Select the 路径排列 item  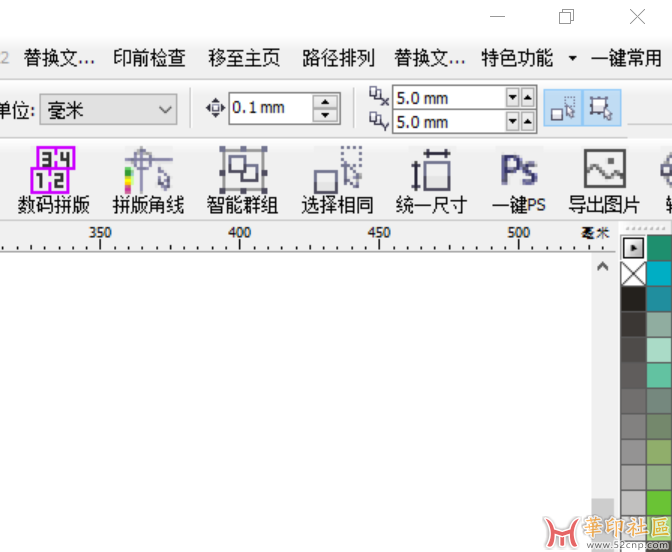(x=339, y=58)
